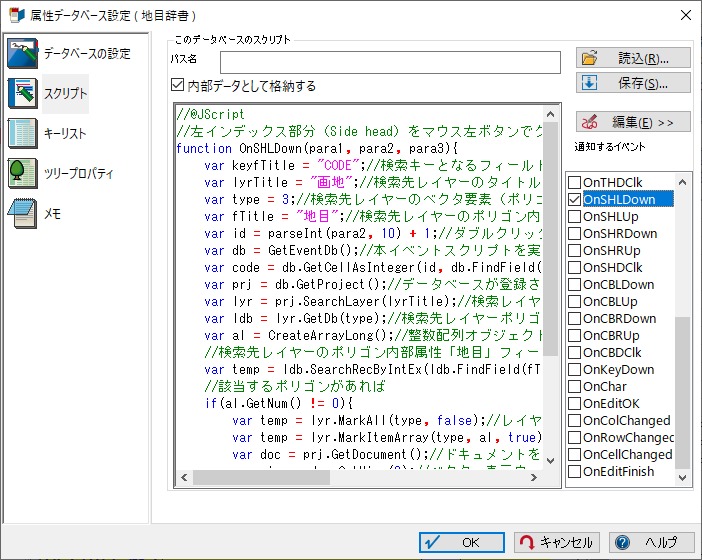Click event list scroll down arrow
The image size is (702, 560).
[682, 477]
